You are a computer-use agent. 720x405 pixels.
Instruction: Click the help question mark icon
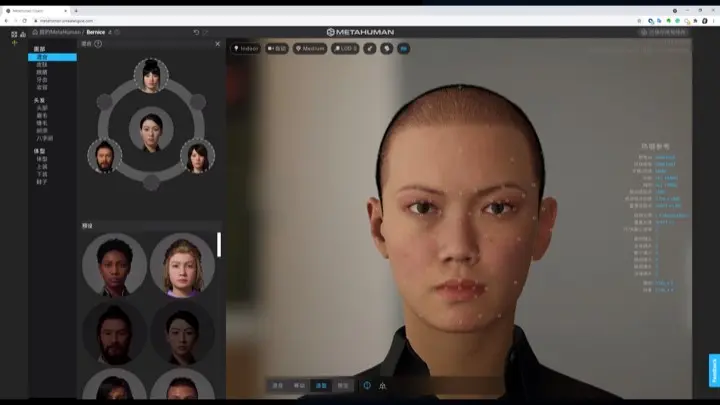point(98,44)
